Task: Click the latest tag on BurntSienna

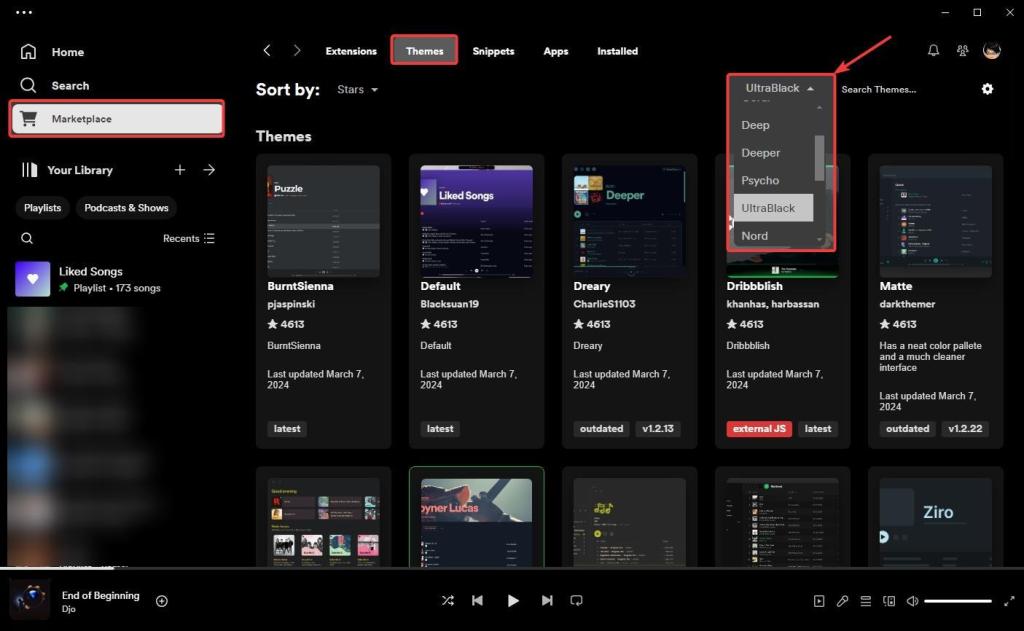Action: (x=287, y=429)
